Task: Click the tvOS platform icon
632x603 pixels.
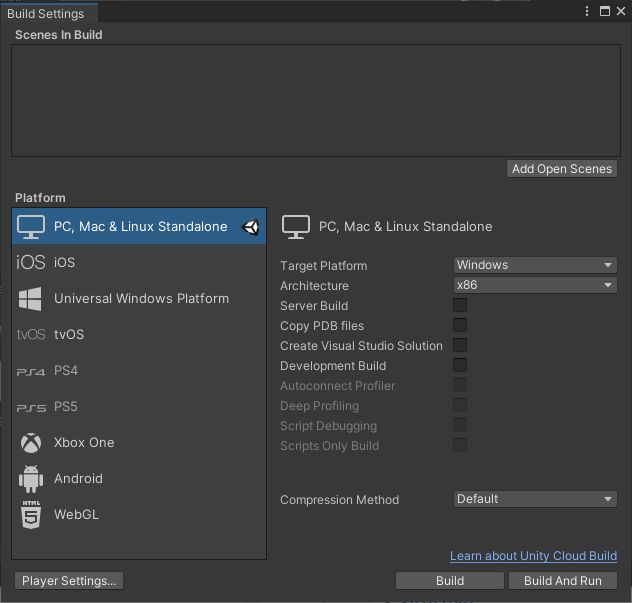Action: point(31,335)
